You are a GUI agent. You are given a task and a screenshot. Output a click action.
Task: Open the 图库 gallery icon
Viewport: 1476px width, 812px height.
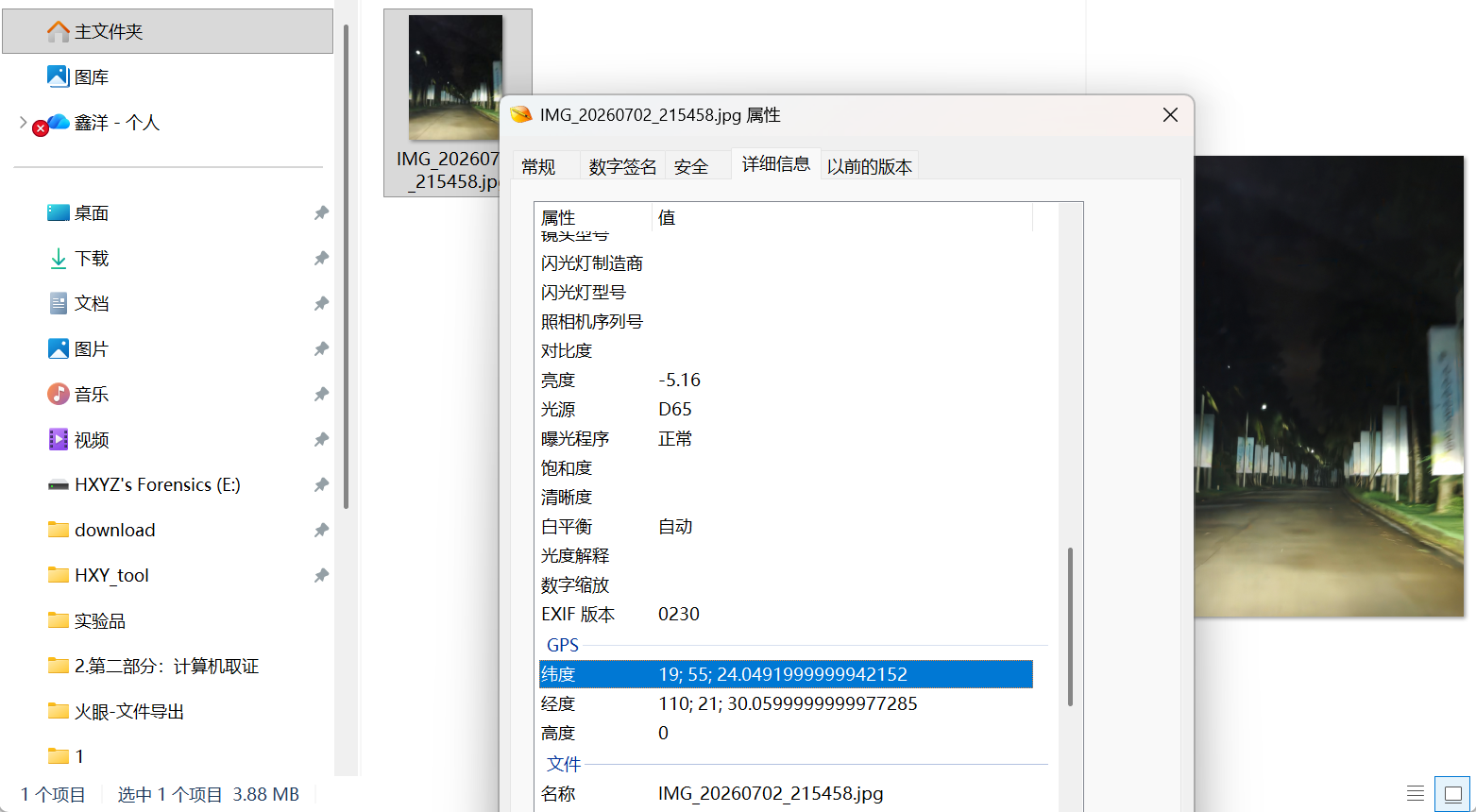tap(59, 77)
